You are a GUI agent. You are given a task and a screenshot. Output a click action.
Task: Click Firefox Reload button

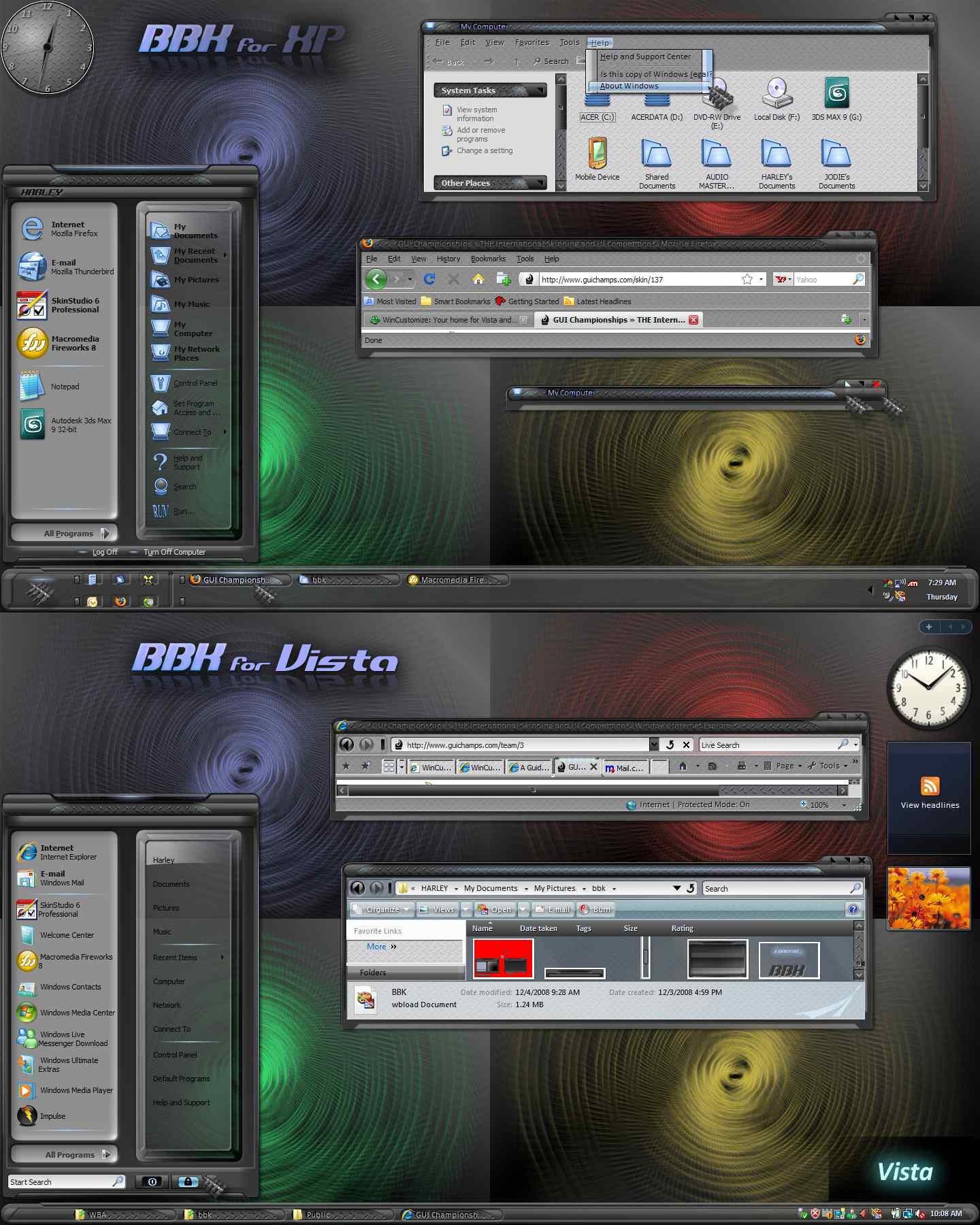429,279
